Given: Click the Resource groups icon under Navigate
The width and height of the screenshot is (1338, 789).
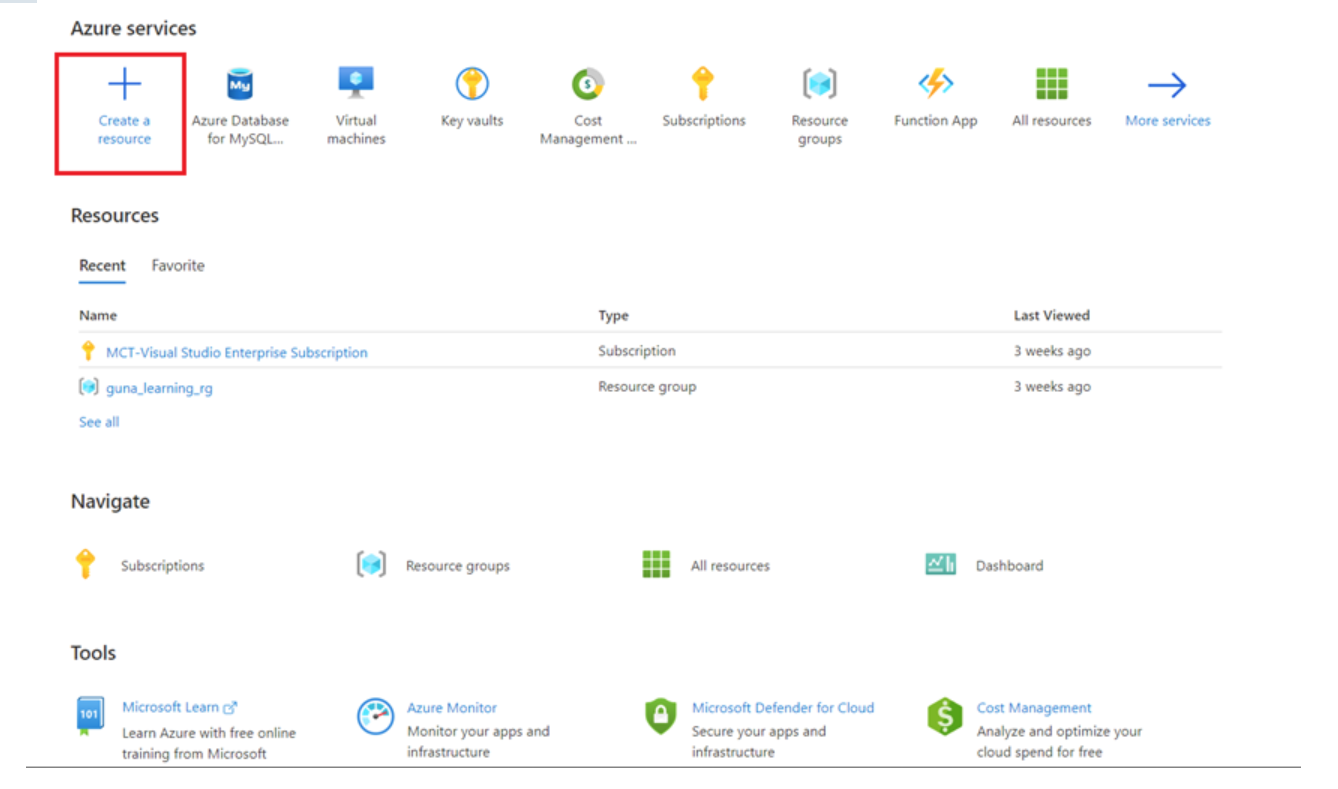Looking at the screenshot, I should tap(371, 565).
